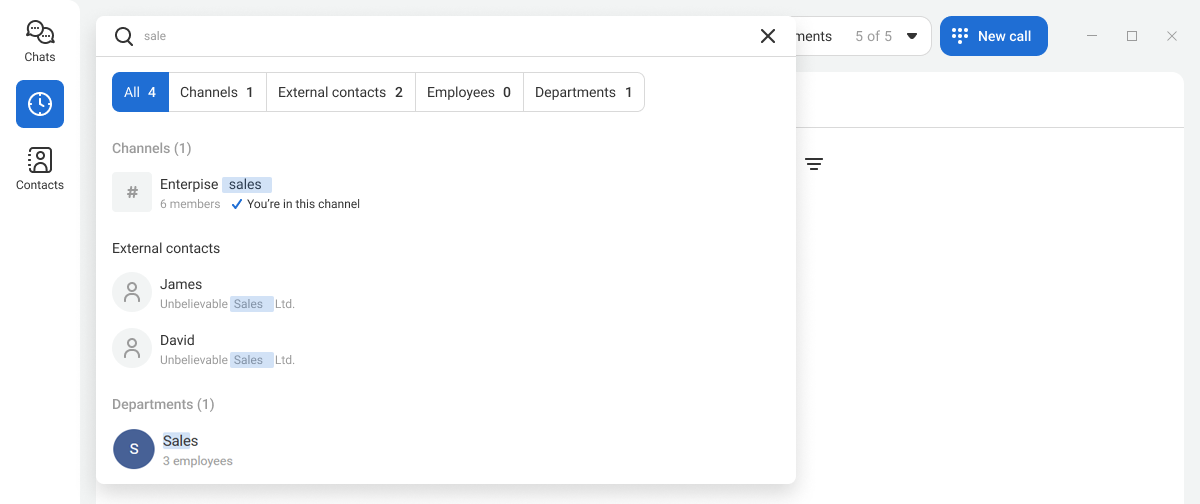Open the Chats section in sidebar
Screen dimensions: 1200x504
click(40, 41)
